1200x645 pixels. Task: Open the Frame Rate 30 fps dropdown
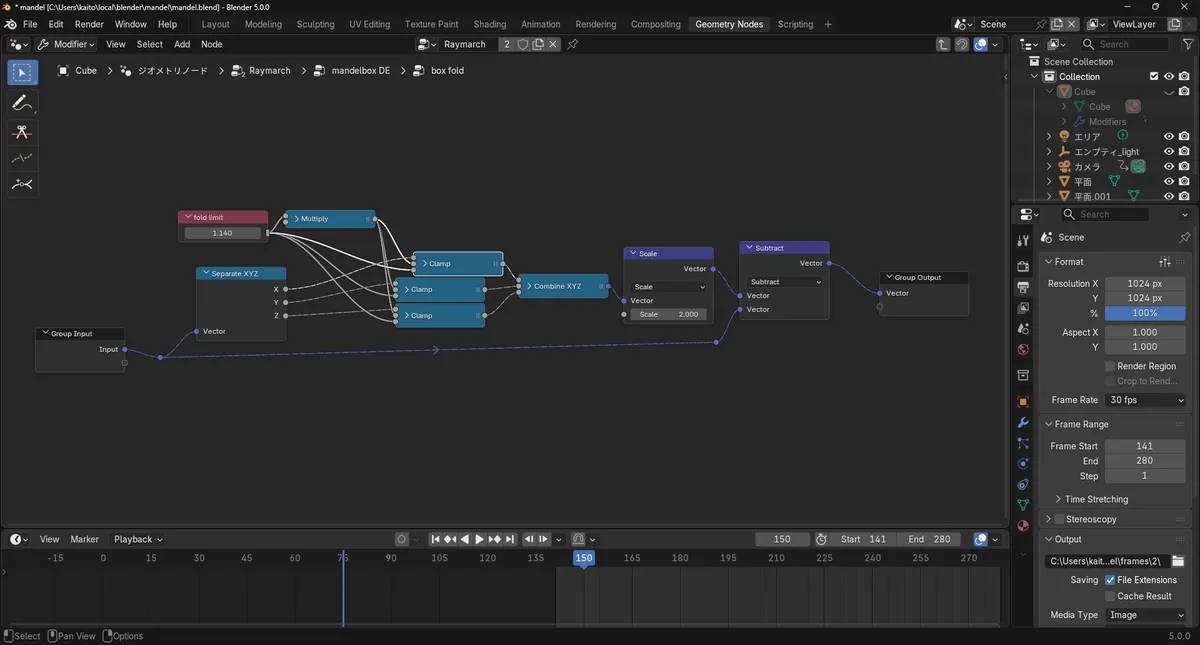pyautogui.click(x=1145, y=400)
